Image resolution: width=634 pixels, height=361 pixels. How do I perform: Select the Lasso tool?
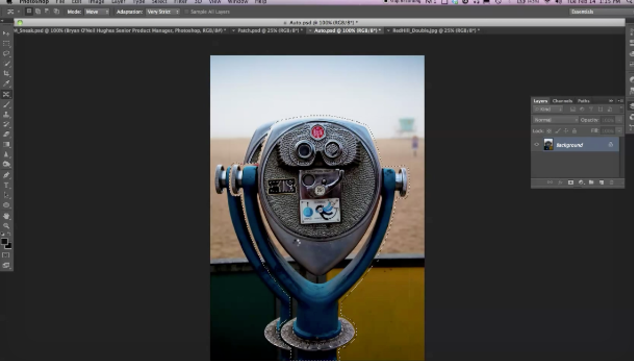6,53
